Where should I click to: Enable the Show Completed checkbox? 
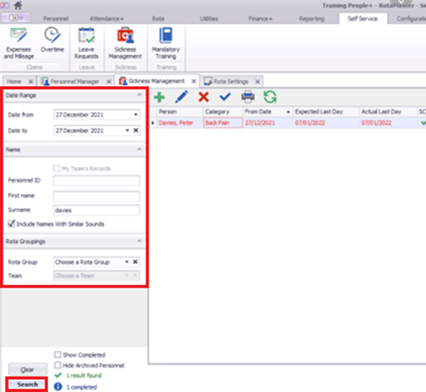coord(58,355)
